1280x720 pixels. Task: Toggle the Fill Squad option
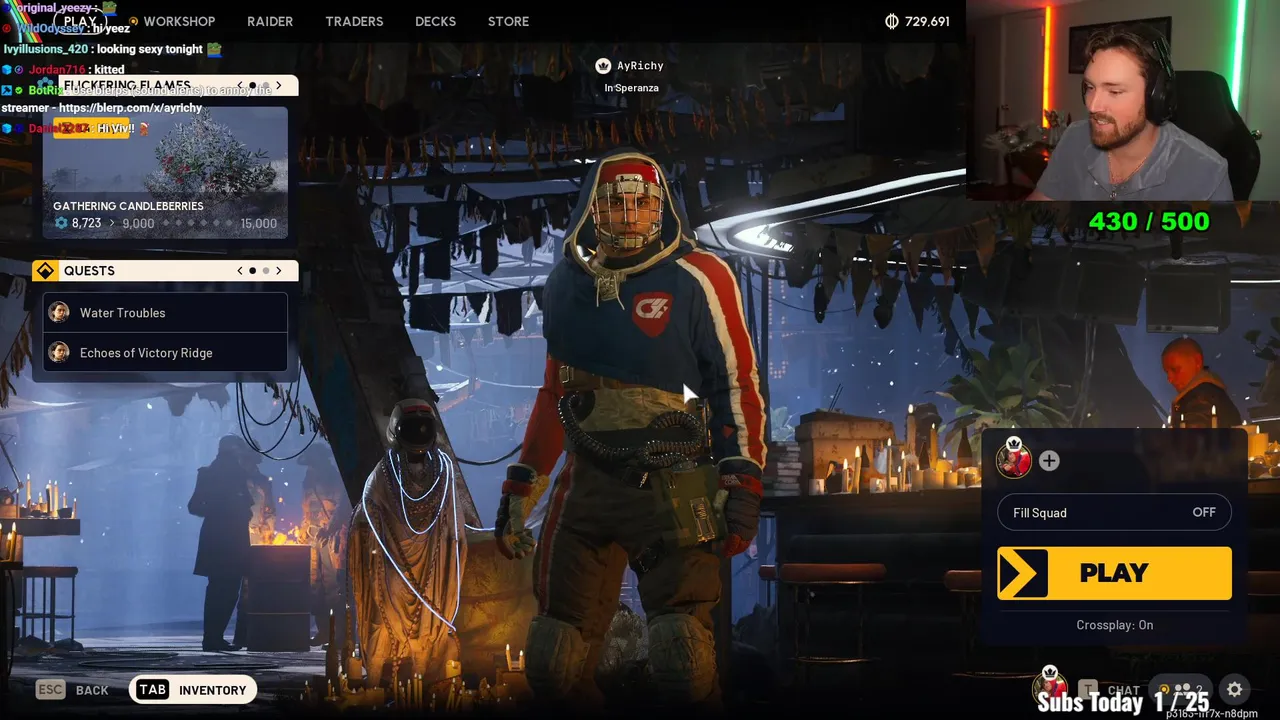[1114, 513]
